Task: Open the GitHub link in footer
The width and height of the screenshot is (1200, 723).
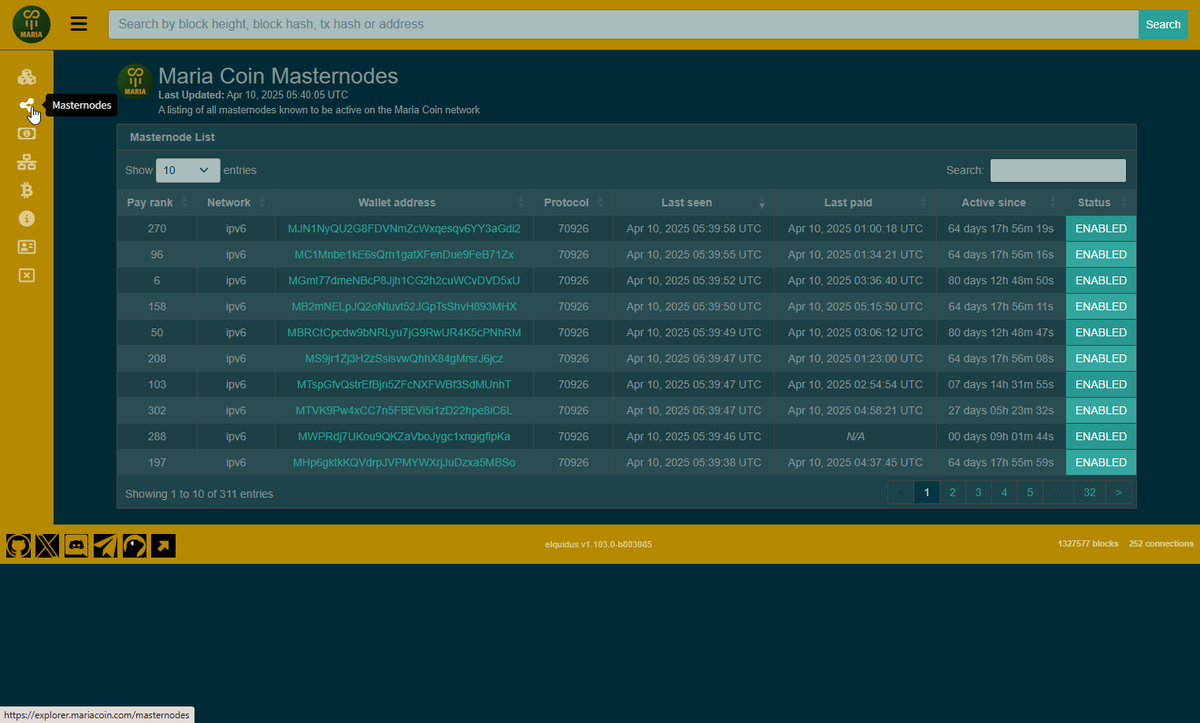Action: tap(18, 545)
